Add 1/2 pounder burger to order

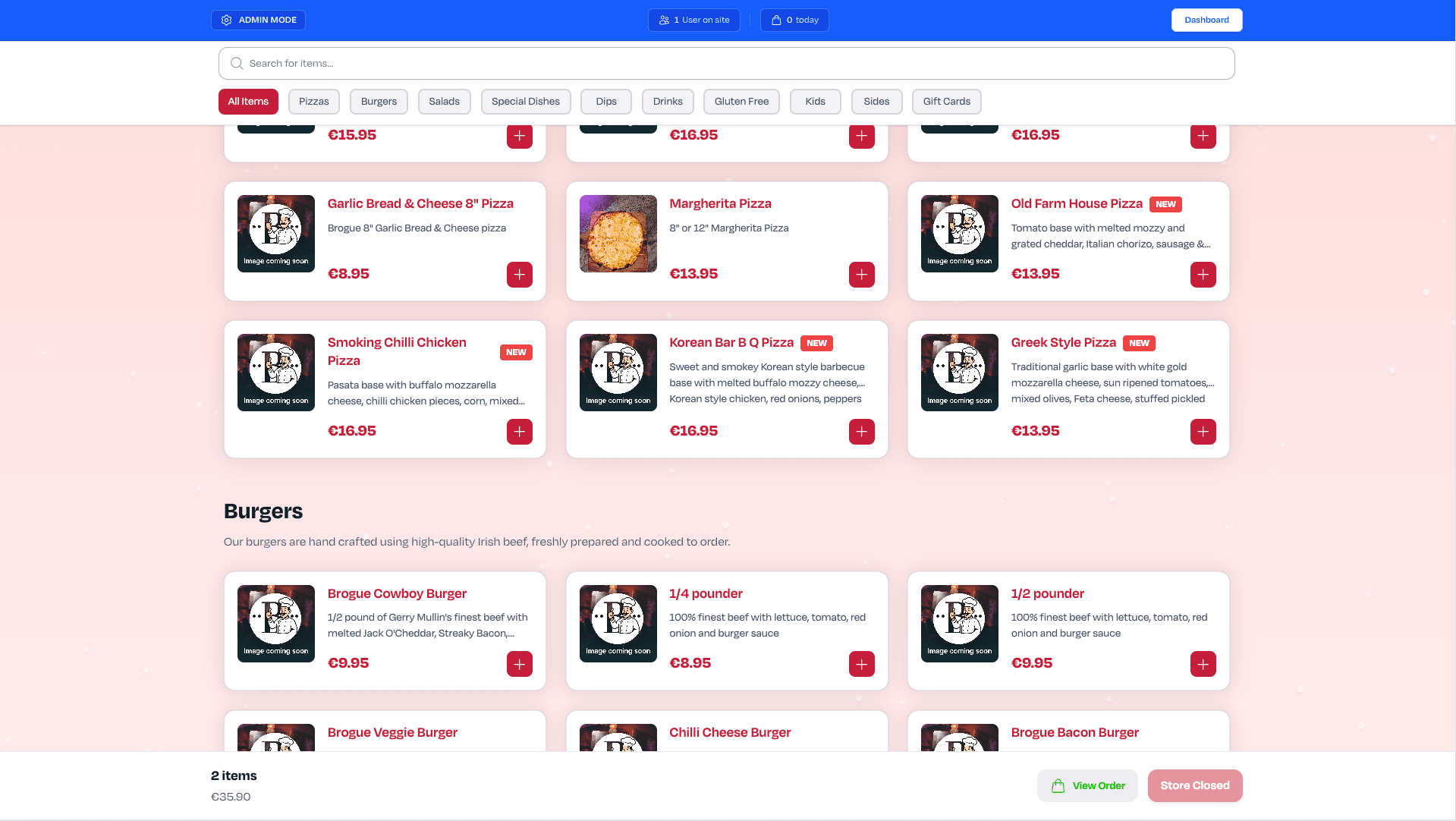click(1203, 664)
